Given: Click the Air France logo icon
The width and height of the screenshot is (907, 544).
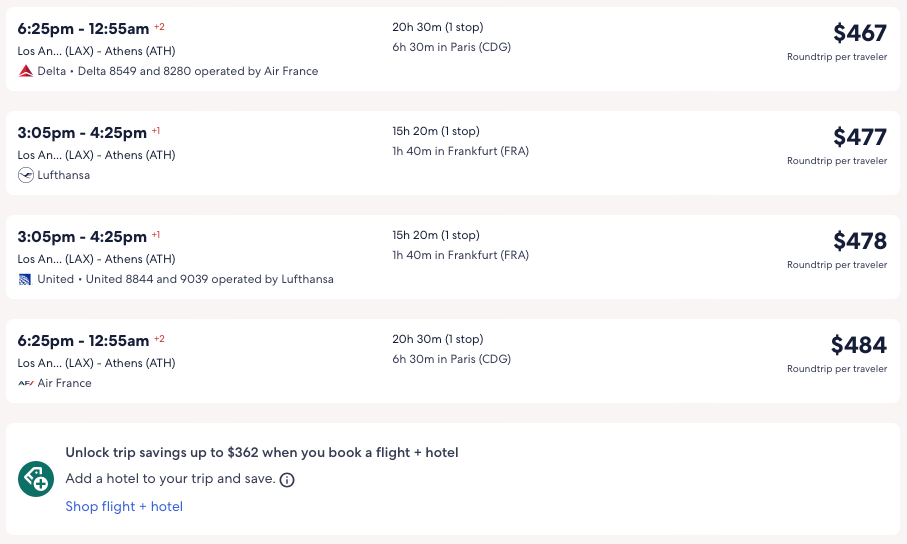Looking at the screenshot, I should click(x=26, y=383).
